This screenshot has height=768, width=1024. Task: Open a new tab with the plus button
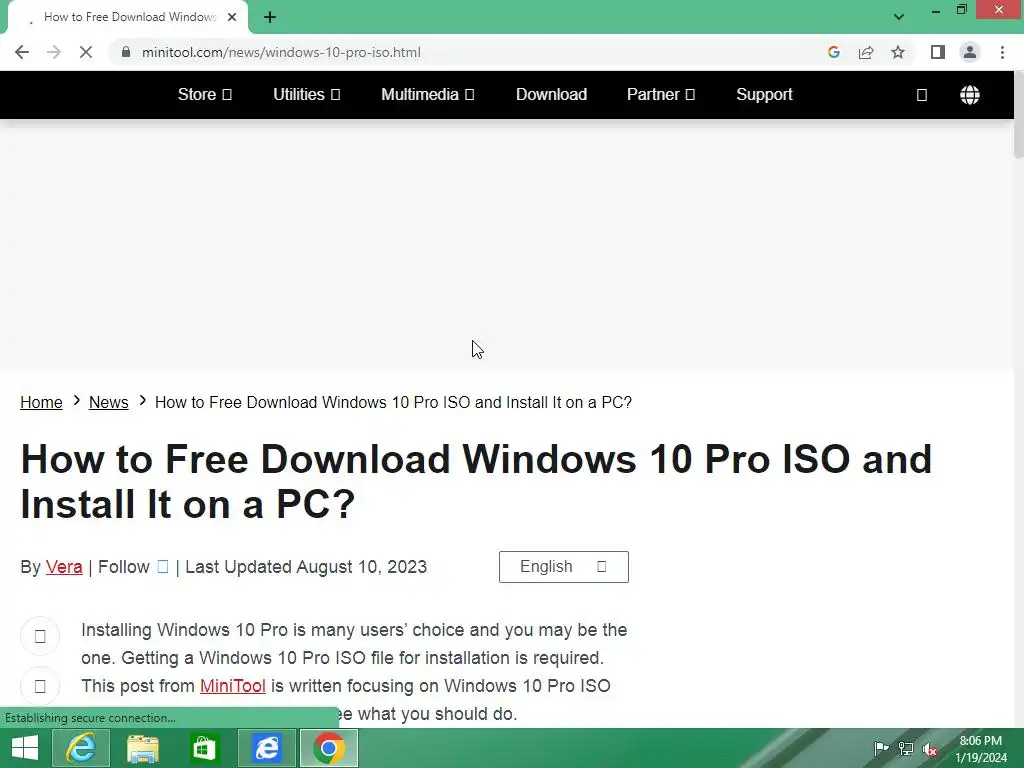(x=270, y=17)
